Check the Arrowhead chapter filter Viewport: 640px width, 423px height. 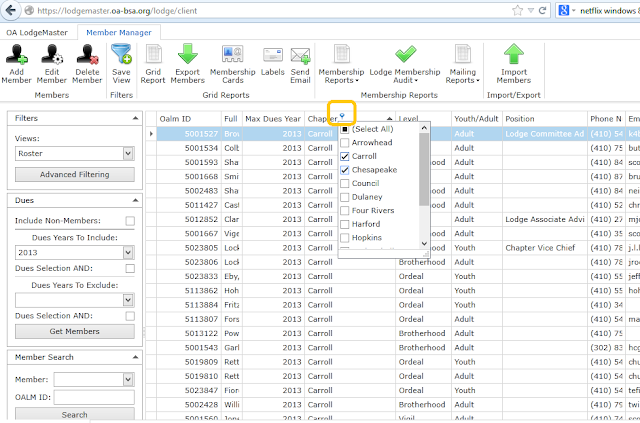[345, 142]
